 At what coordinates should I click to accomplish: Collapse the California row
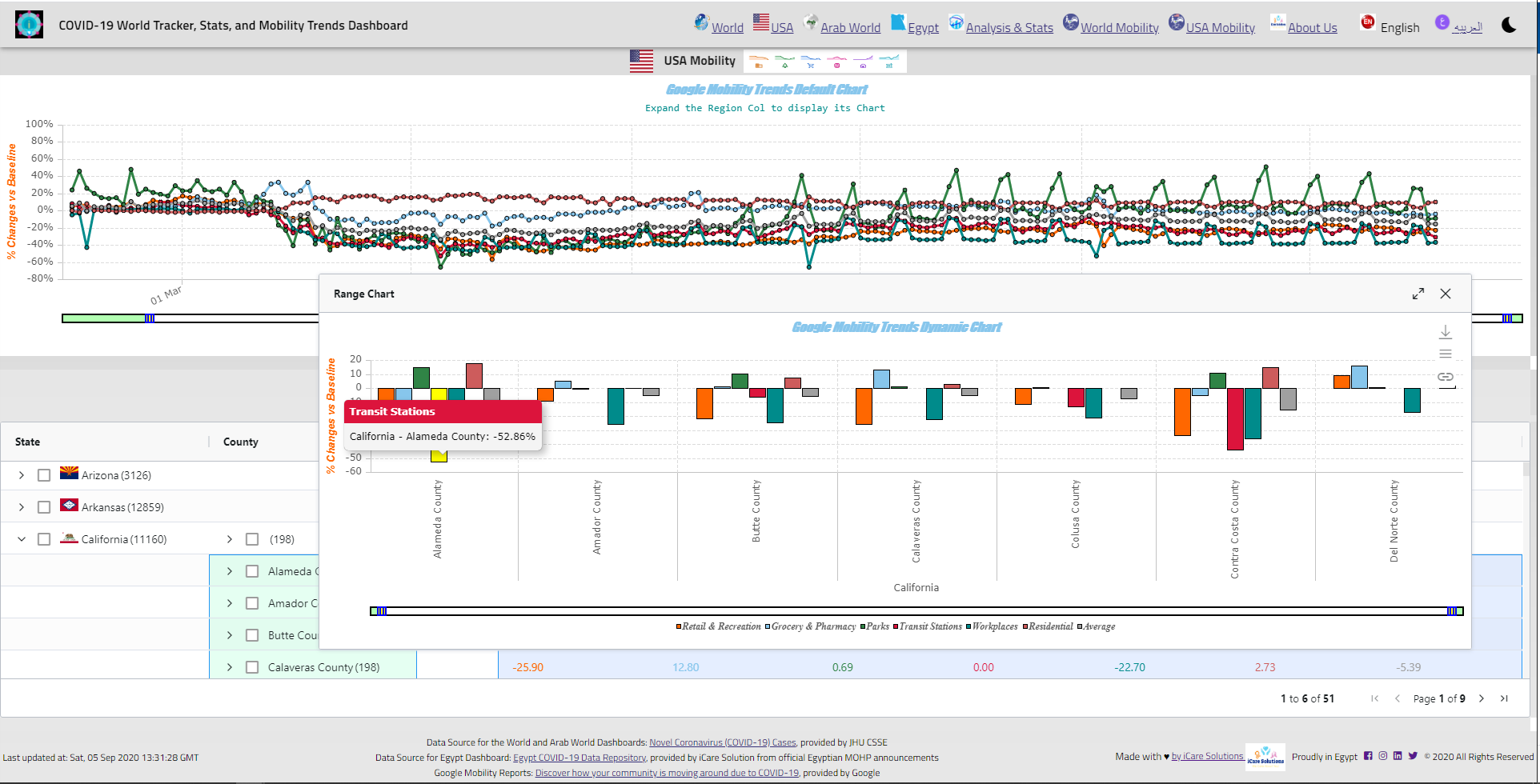pyautogui.click(x=22, y=538)
